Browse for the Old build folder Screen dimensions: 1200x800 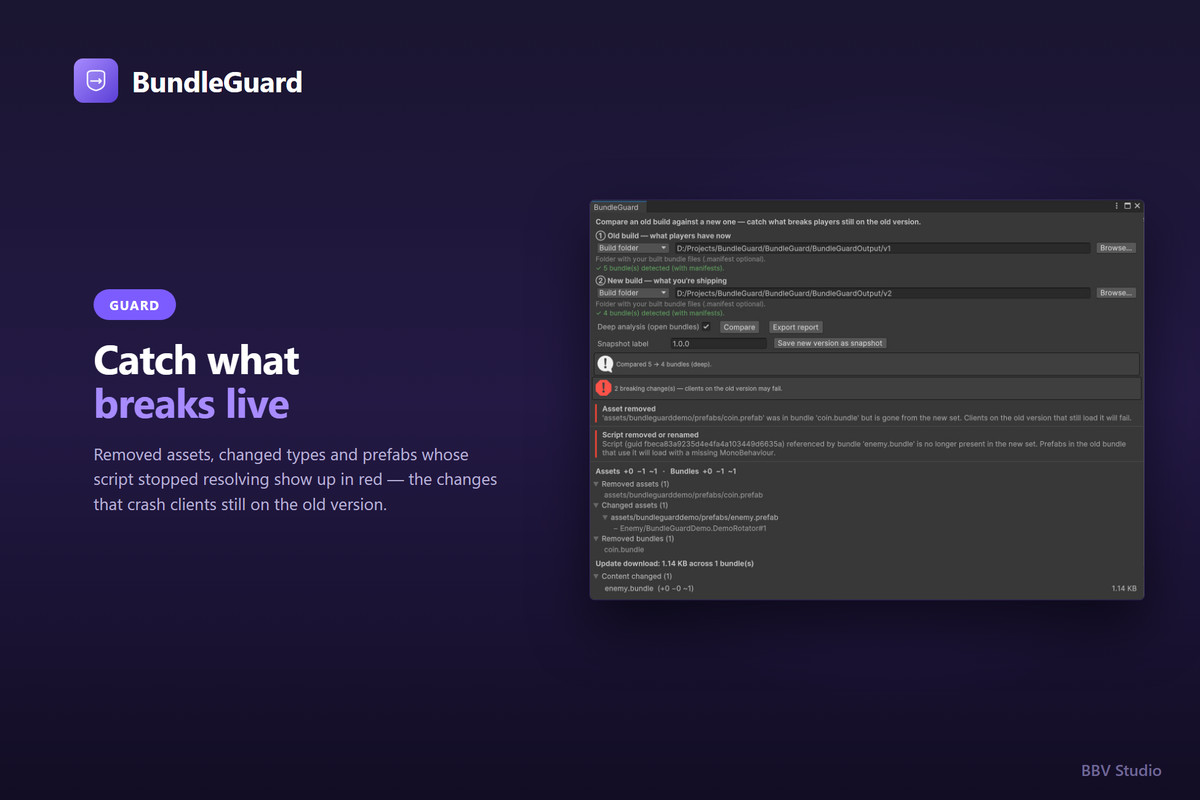coord(1115,248)
